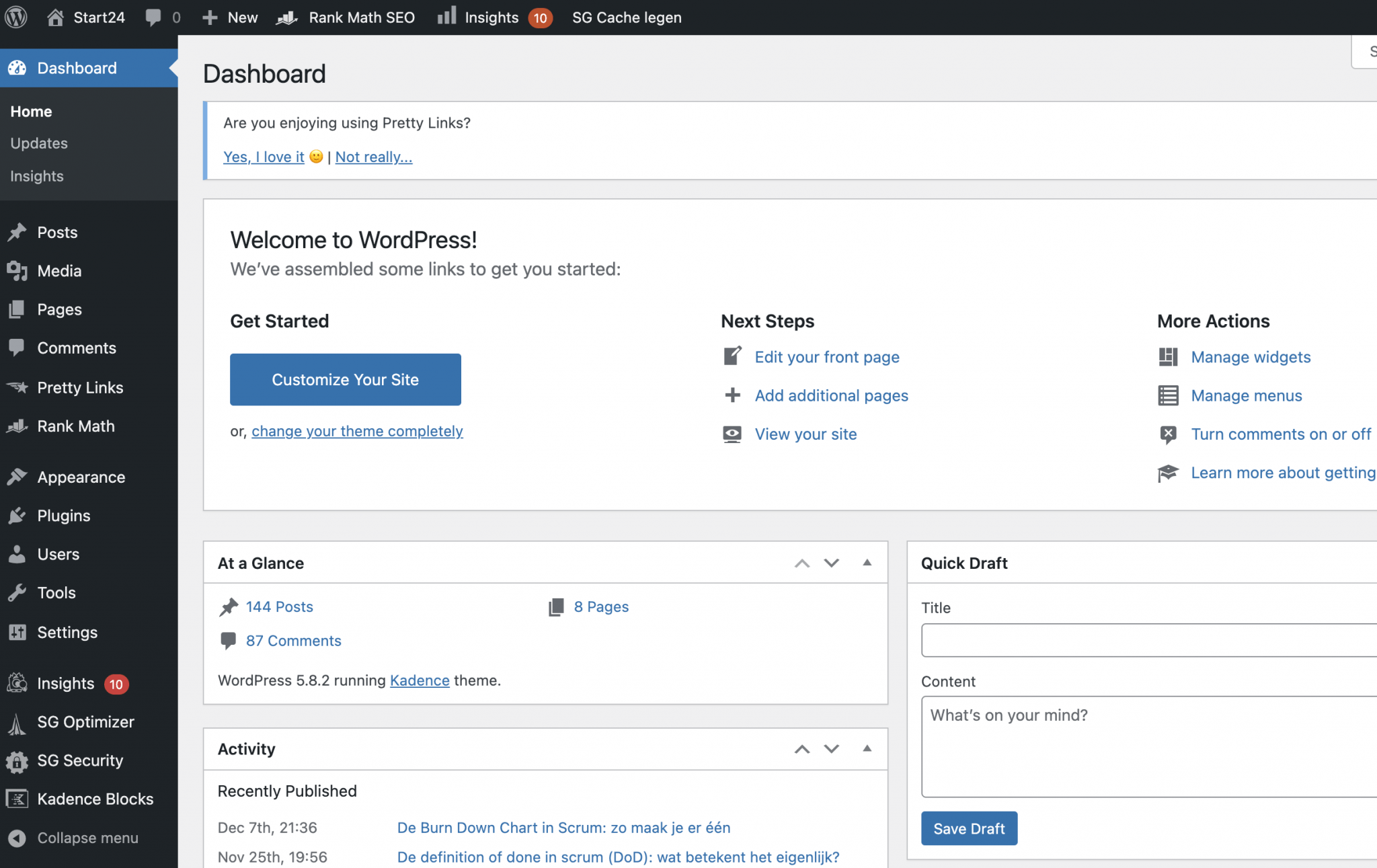Image resolution: width=1377 pixels, height=868 pixels.
Task: Open the Kadence Blocks icon
Action: pyautogui.click(x=18, y=799)
